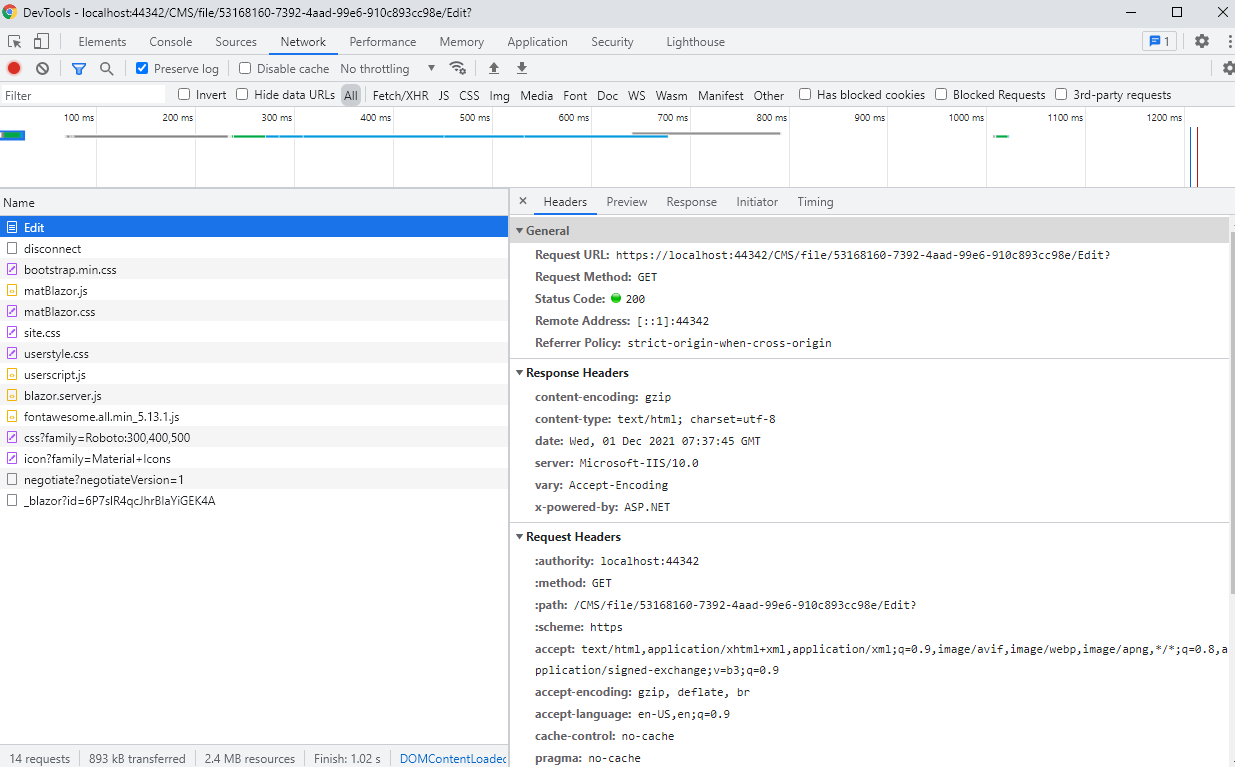Screen dimensions: 1235x767
Task: Open the network filter bar
Action: point(79,68)
